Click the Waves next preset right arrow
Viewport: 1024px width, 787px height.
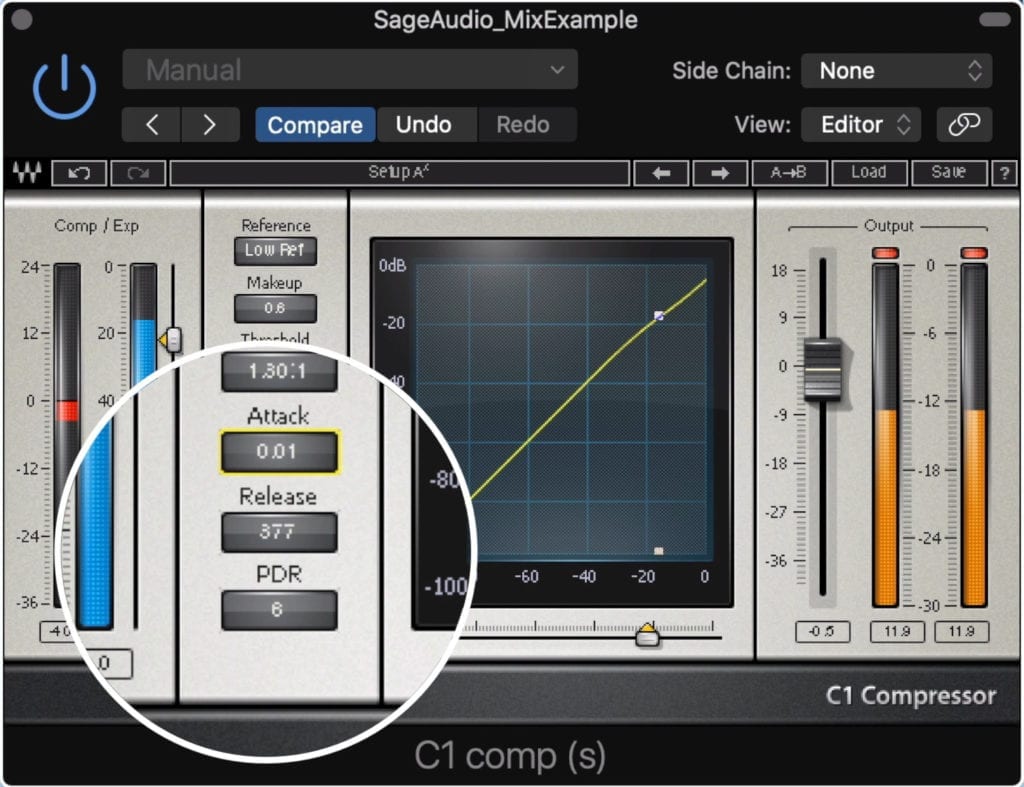(x=720, y=173)
